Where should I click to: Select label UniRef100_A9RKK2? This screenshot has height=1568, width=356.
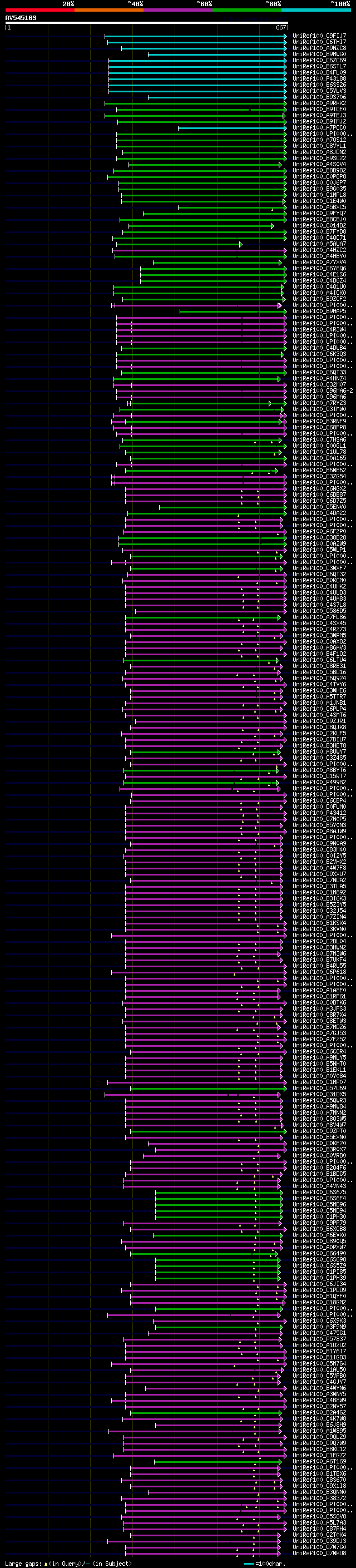[319, 103]
